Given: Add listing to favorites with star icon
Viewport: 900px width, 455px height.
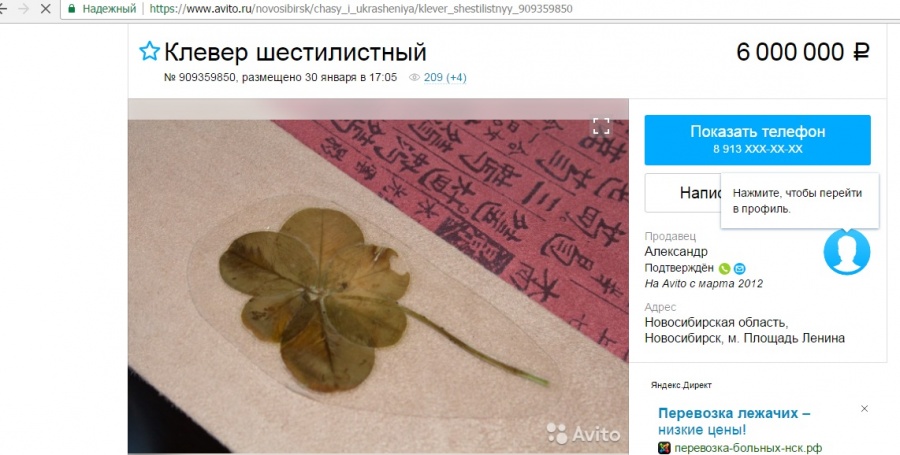Looking at the screenshot, I should tap(149, 52).
